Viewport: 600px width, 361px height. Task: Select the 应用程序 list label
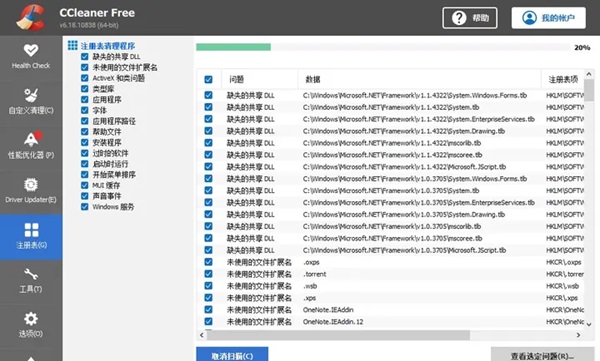pyautogui.click(x=107, y=100)
